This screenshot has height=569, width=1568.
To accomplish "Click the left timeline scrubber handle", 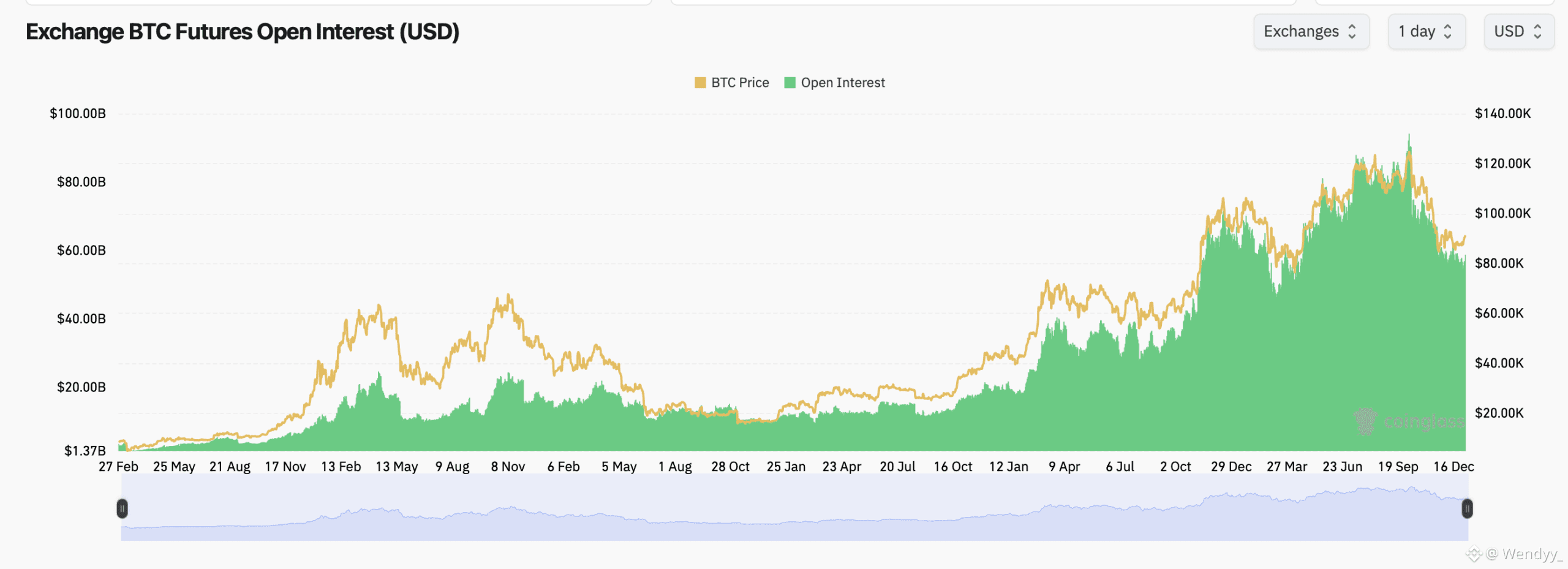I will point(123,508).
